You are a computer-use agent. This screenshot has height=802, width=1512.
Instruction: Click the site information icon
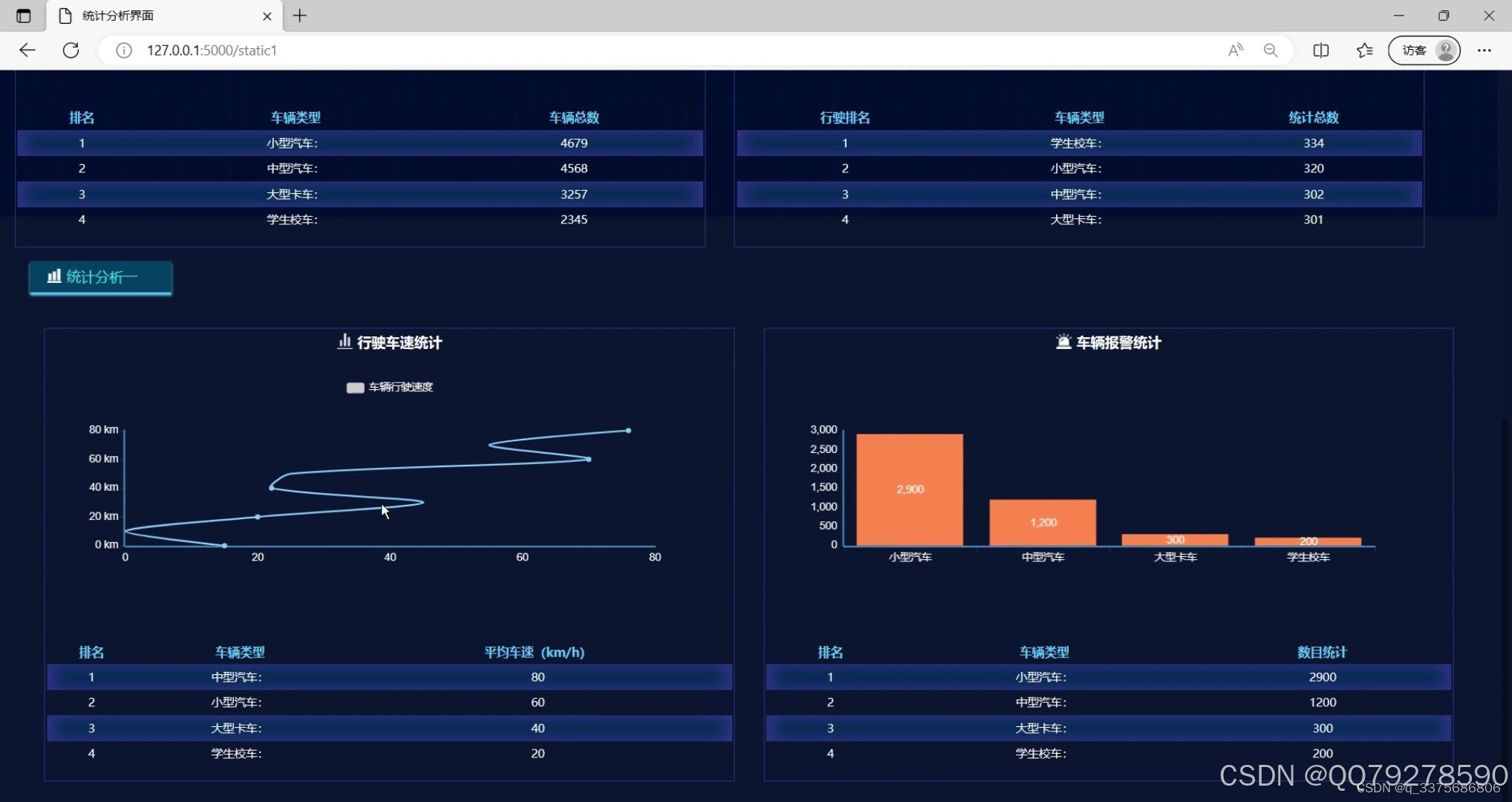124,50
